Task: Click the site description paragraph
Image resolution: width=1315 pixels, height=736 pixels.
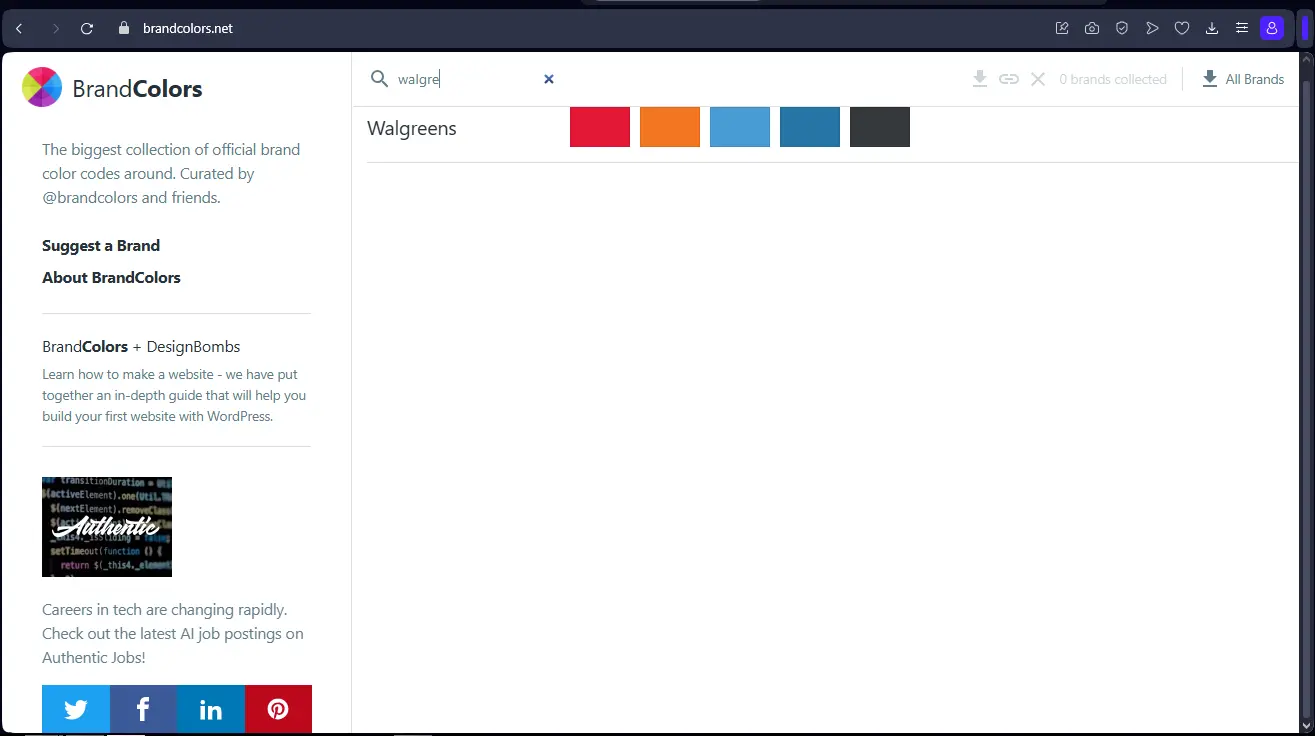Action: tap(171, 173)
